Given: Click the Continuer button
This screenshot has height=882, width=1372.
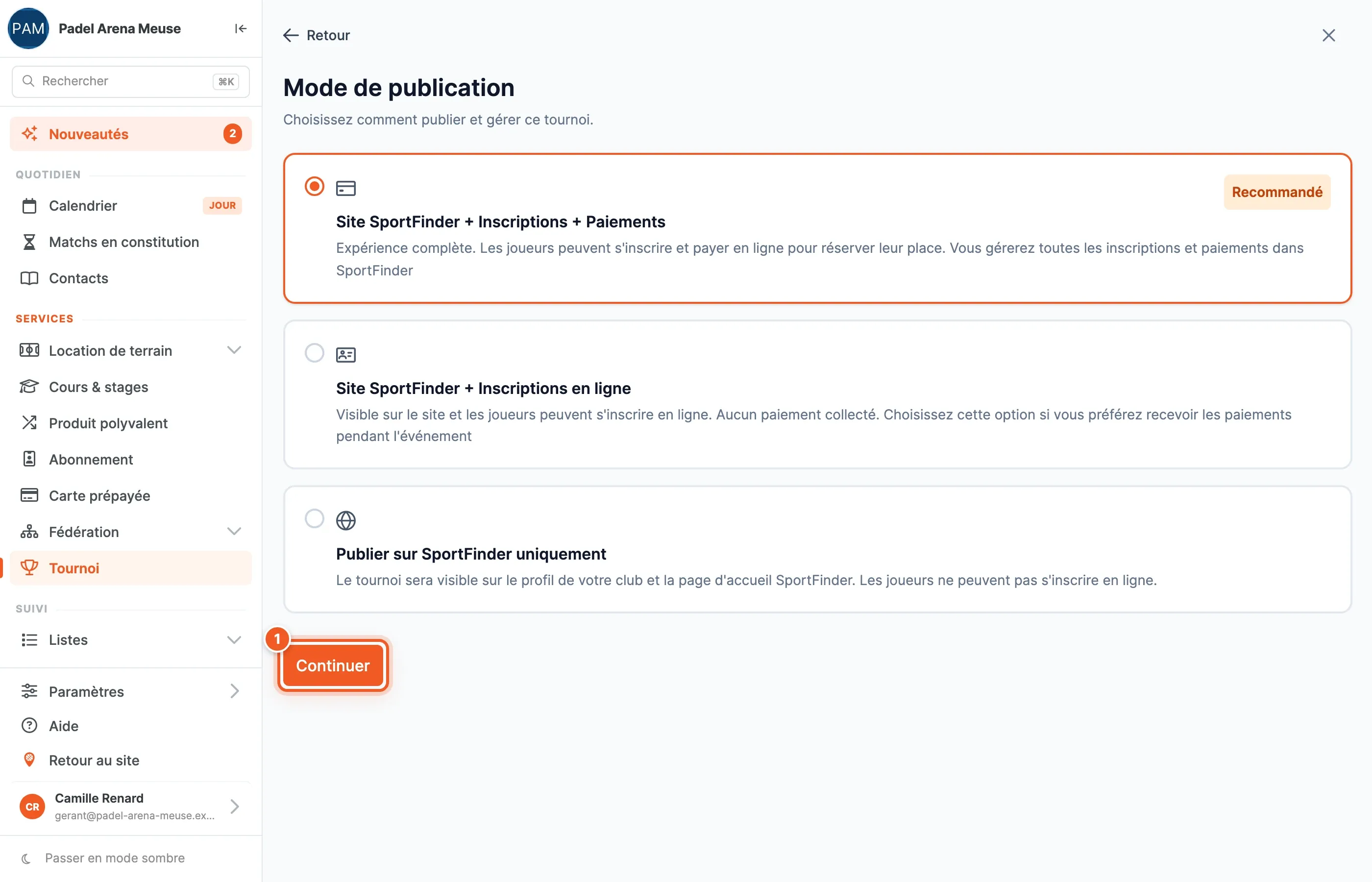Looking at the screenshot, I should [333, 665].
